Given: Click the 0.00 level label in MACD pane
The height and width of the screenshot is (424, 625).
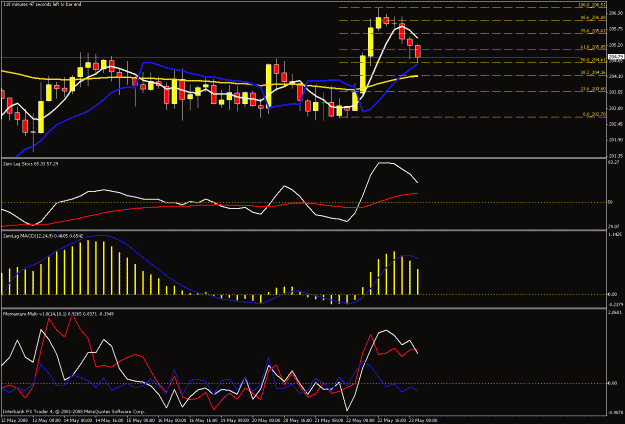Looking at the screenshot, I should point(613,294).
